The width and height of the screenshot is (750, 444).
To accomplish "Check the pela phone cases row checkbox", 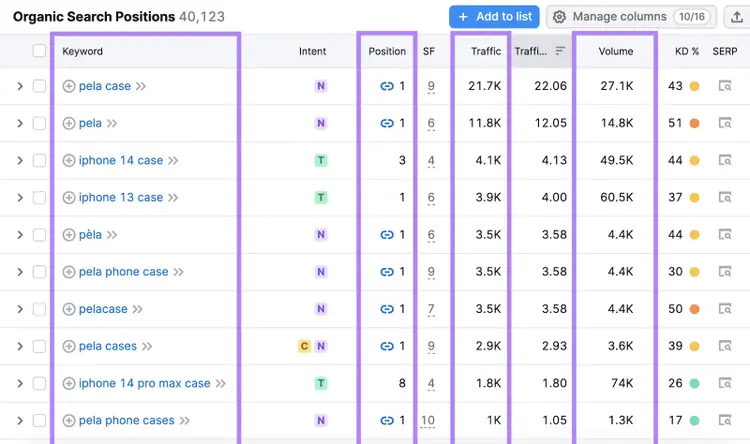I will tap(39, 421).
